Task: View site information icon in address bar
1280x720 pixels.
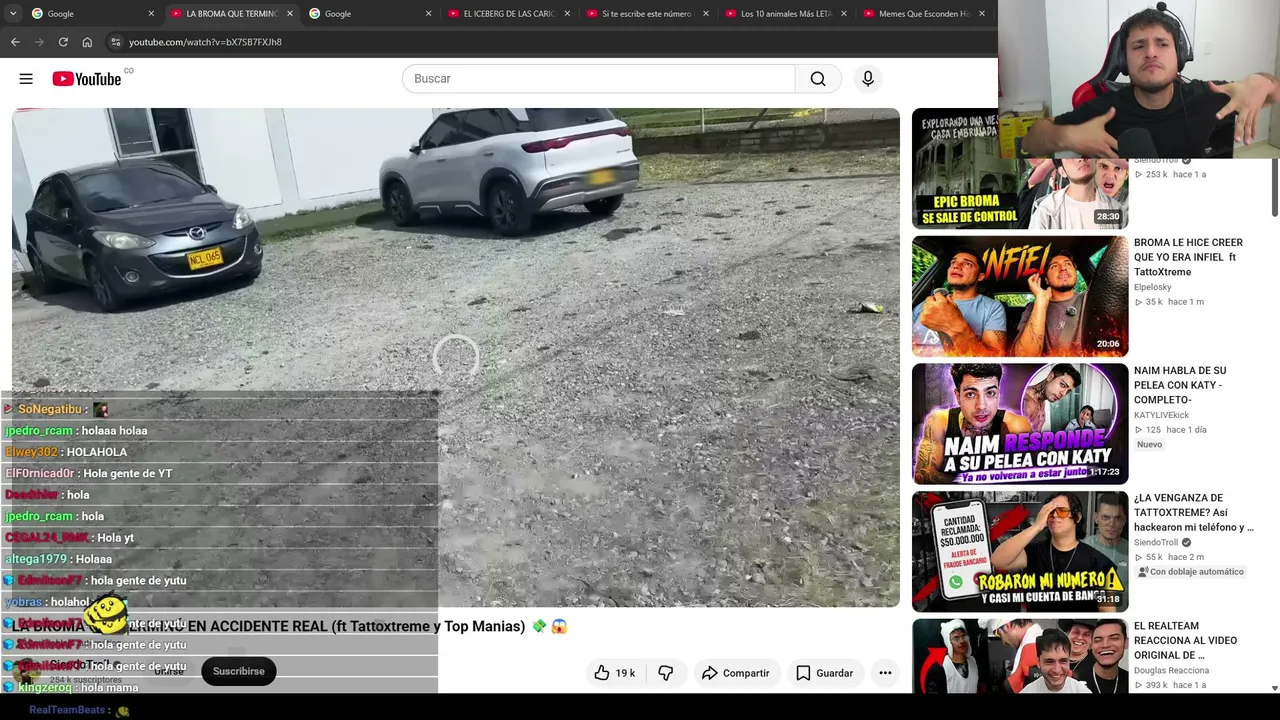Action: [116, 42]
